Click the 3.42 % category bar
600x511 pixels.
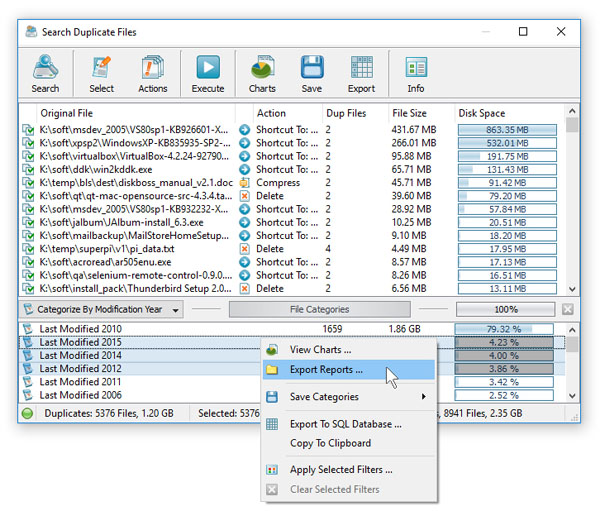[504, 382]
